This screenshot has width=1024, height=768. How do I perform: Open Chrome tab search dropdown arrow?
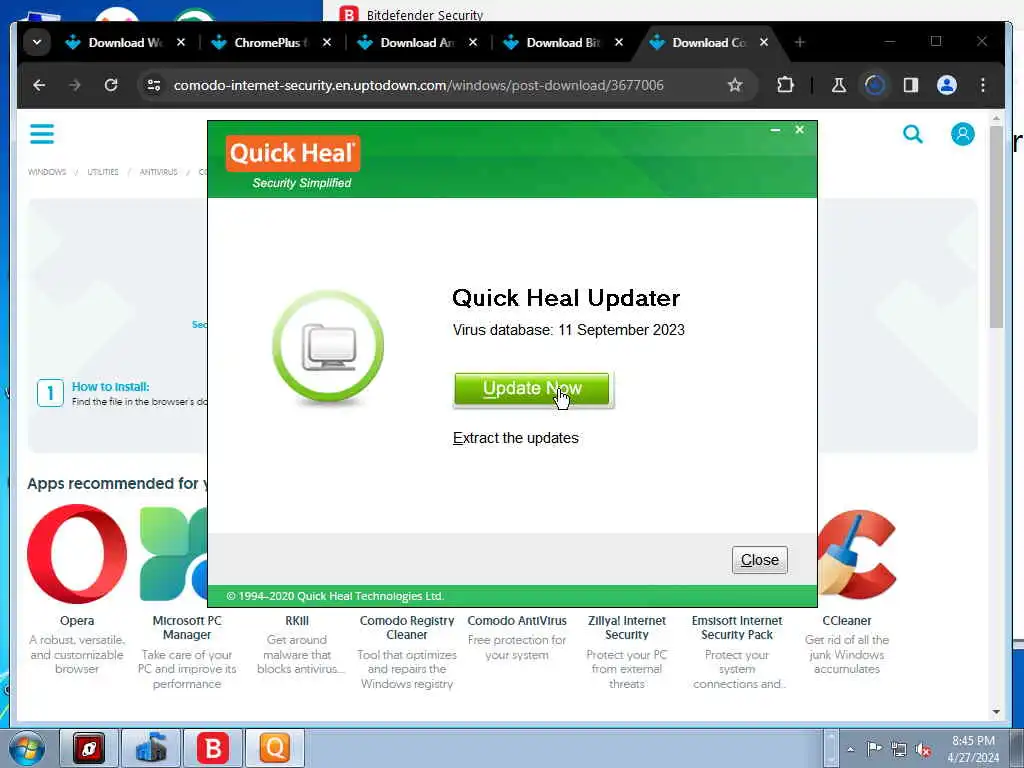pyautogui.click(x=37, y=42)
